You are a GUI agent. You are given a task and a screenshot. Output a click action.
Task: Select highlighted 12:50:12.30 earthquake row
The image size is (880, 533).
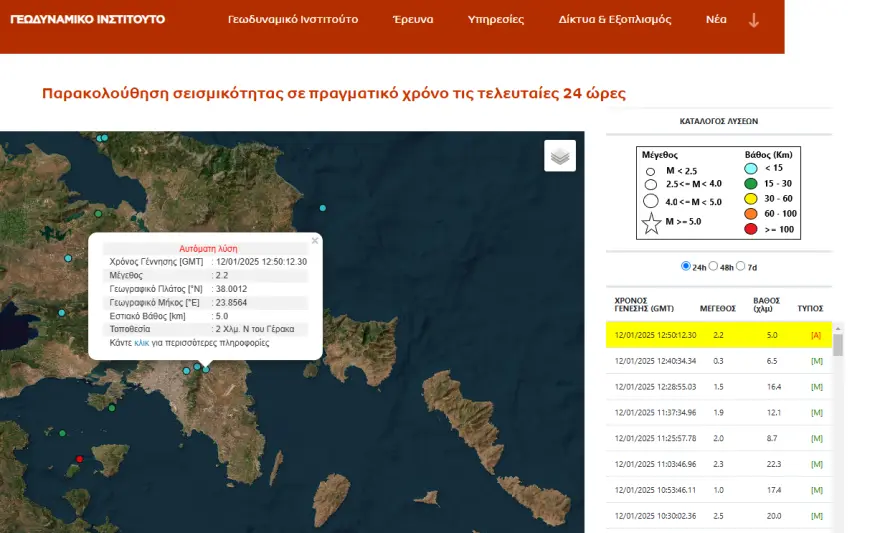(720, 335)
